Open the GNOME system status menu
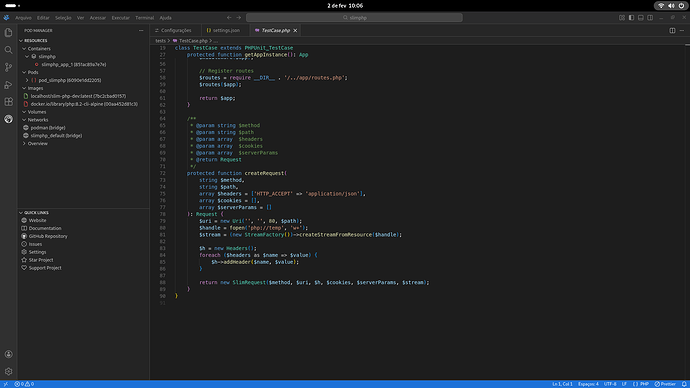This screenshot has width=690, height=388. pyautogui.click(x=671, y=6)
